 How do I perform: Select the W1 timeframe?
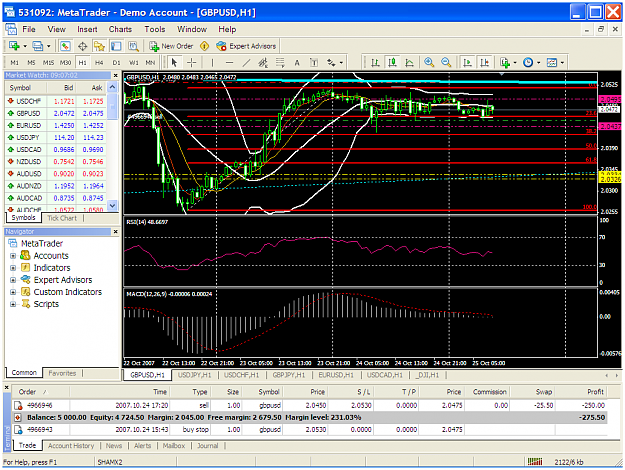pos(134,63)
